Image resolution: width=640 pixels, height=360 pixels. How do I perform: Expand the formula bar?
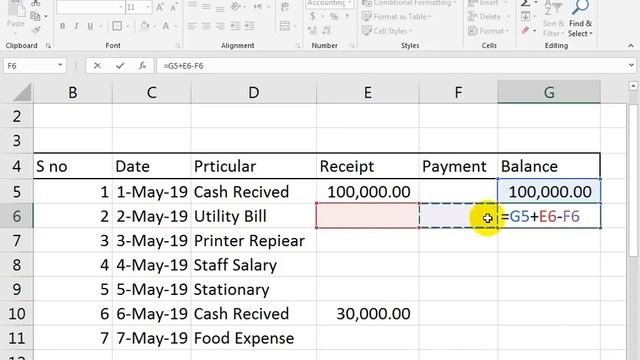tap(631, 65)
